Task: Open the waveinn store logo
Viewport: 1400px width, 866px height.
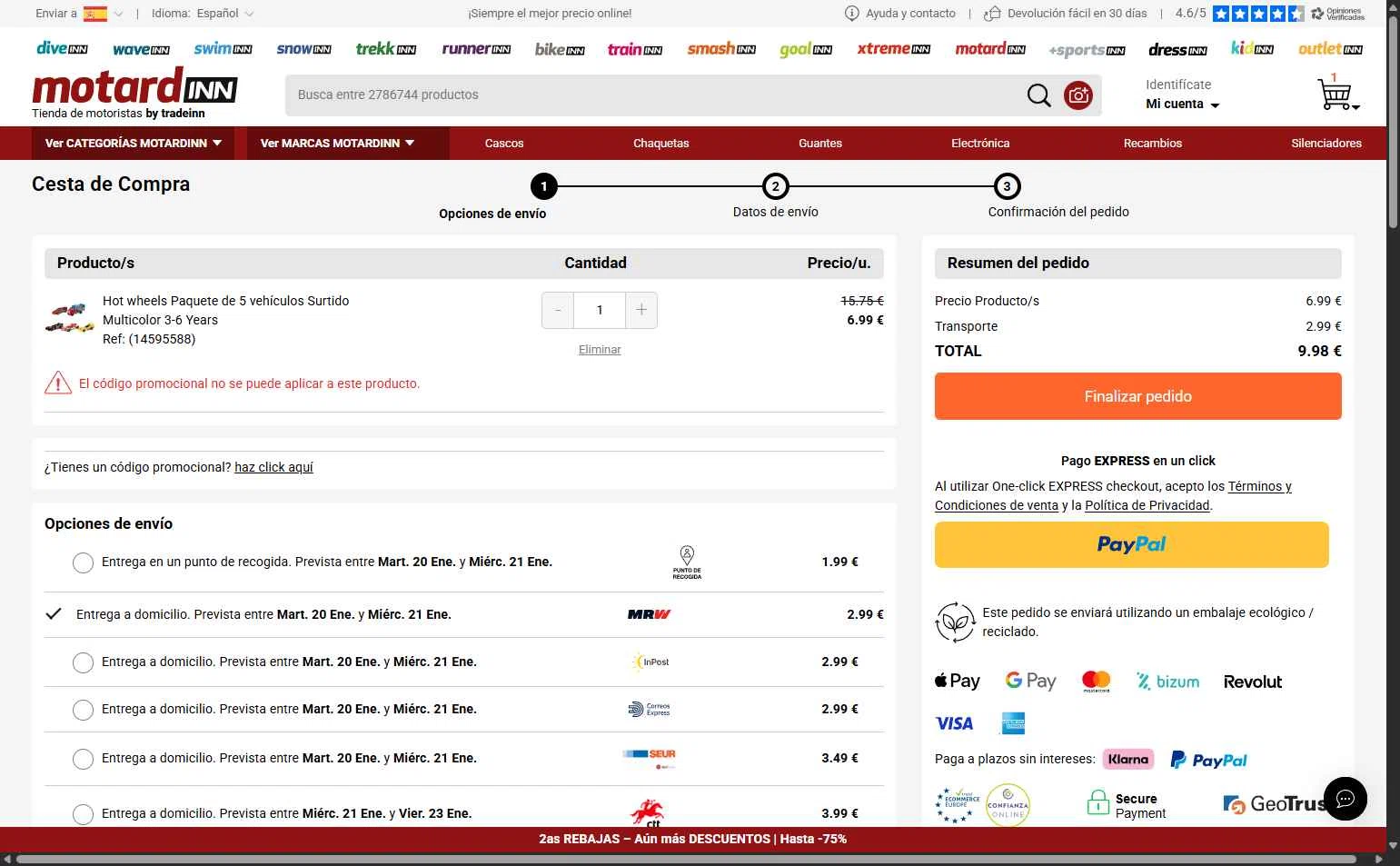Action: point(141,50)
